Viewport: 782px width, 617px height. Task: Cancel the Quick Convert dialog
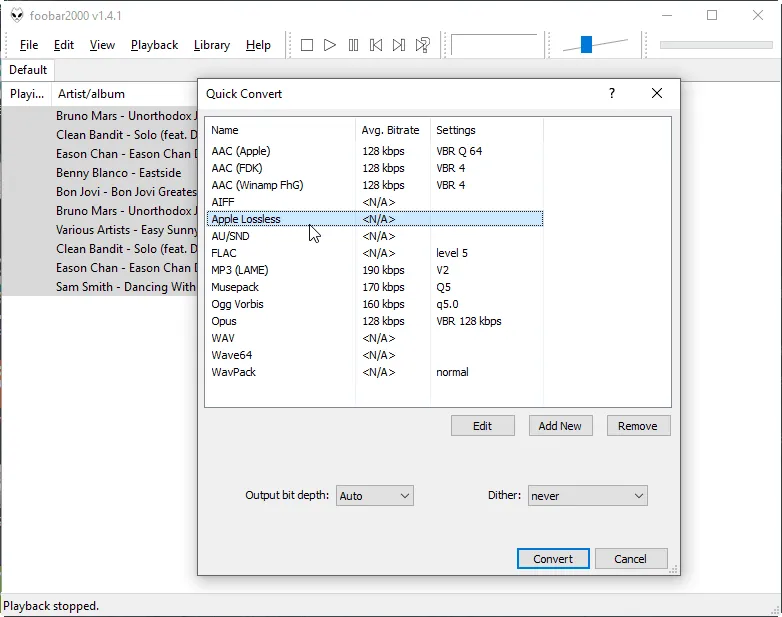point(630,559)
